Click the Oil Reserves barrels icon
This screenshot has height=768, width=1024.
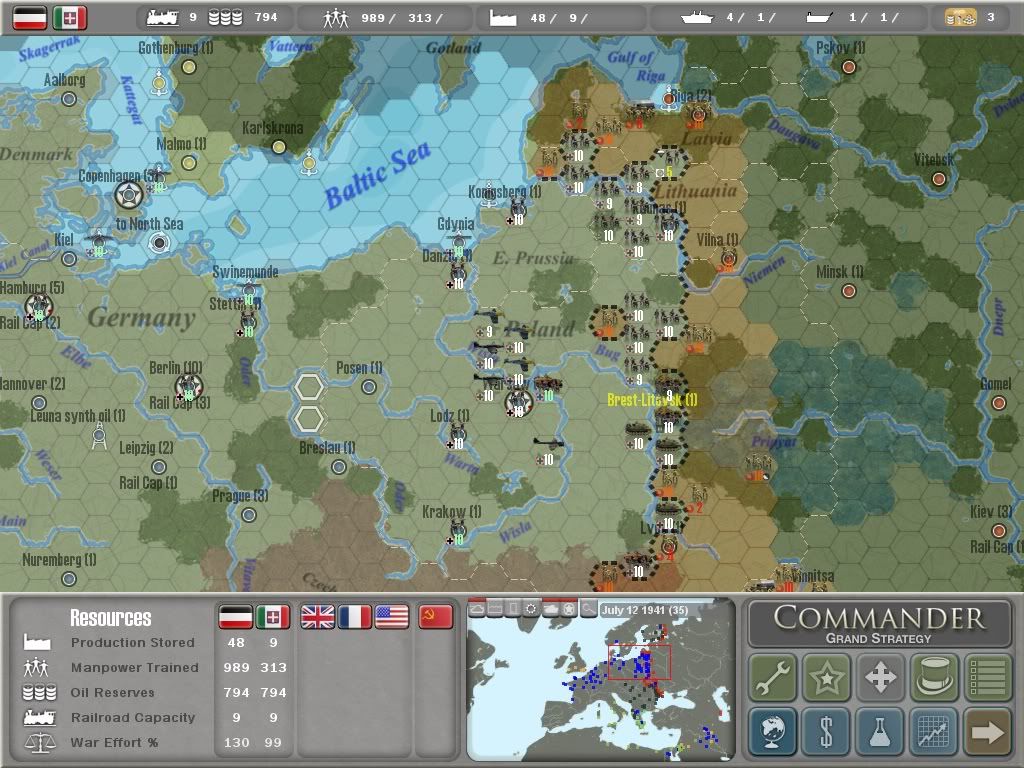point(39,692)
